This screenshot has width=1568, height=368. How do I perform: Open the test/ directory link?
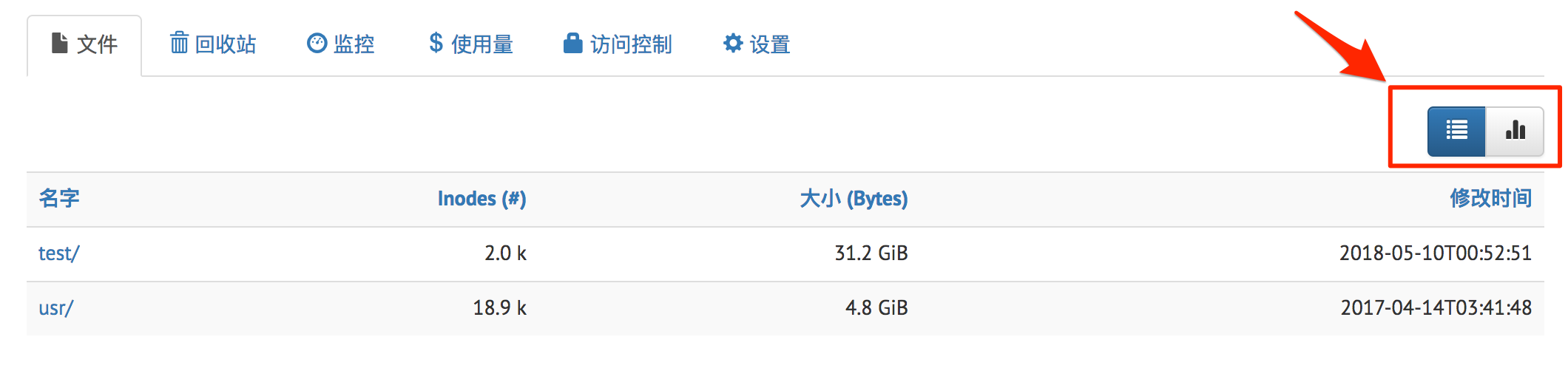click(58, 253)
